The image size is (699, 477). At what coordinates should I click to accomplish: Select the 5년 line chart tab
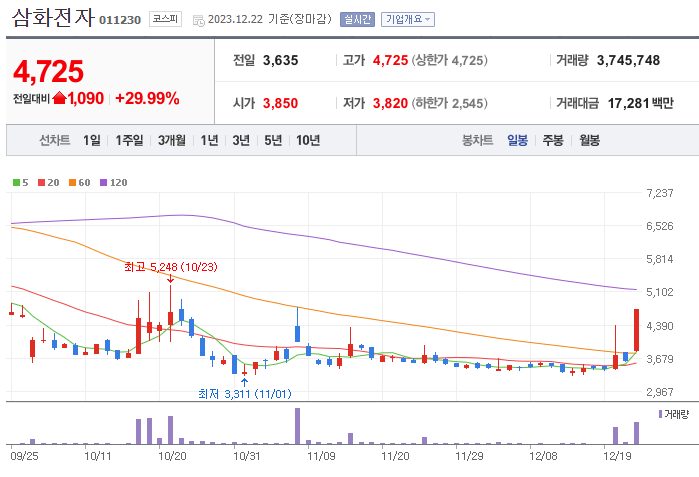273,140
